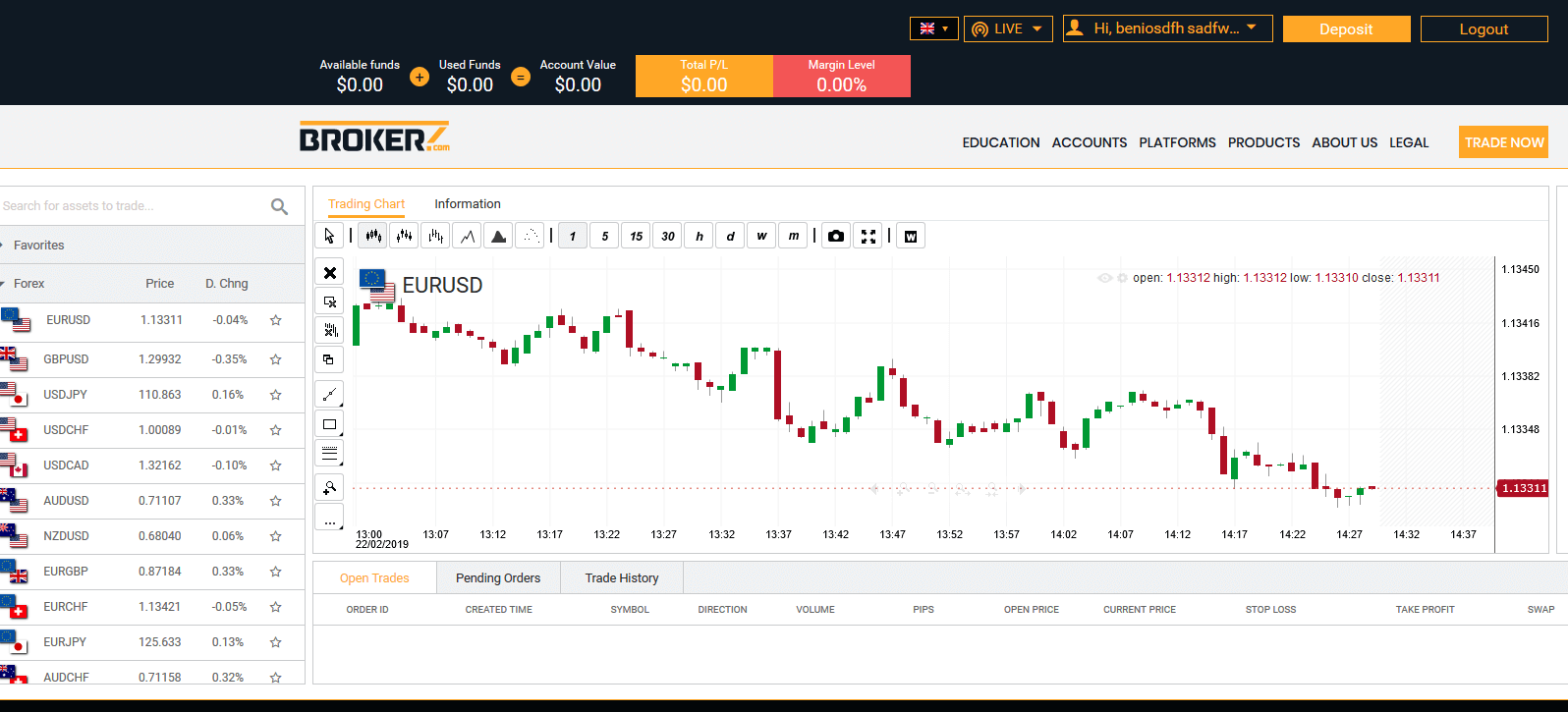1568x712 pixels.
Task: Select the hourly (h) timeframe
Action: click(699, 236)
